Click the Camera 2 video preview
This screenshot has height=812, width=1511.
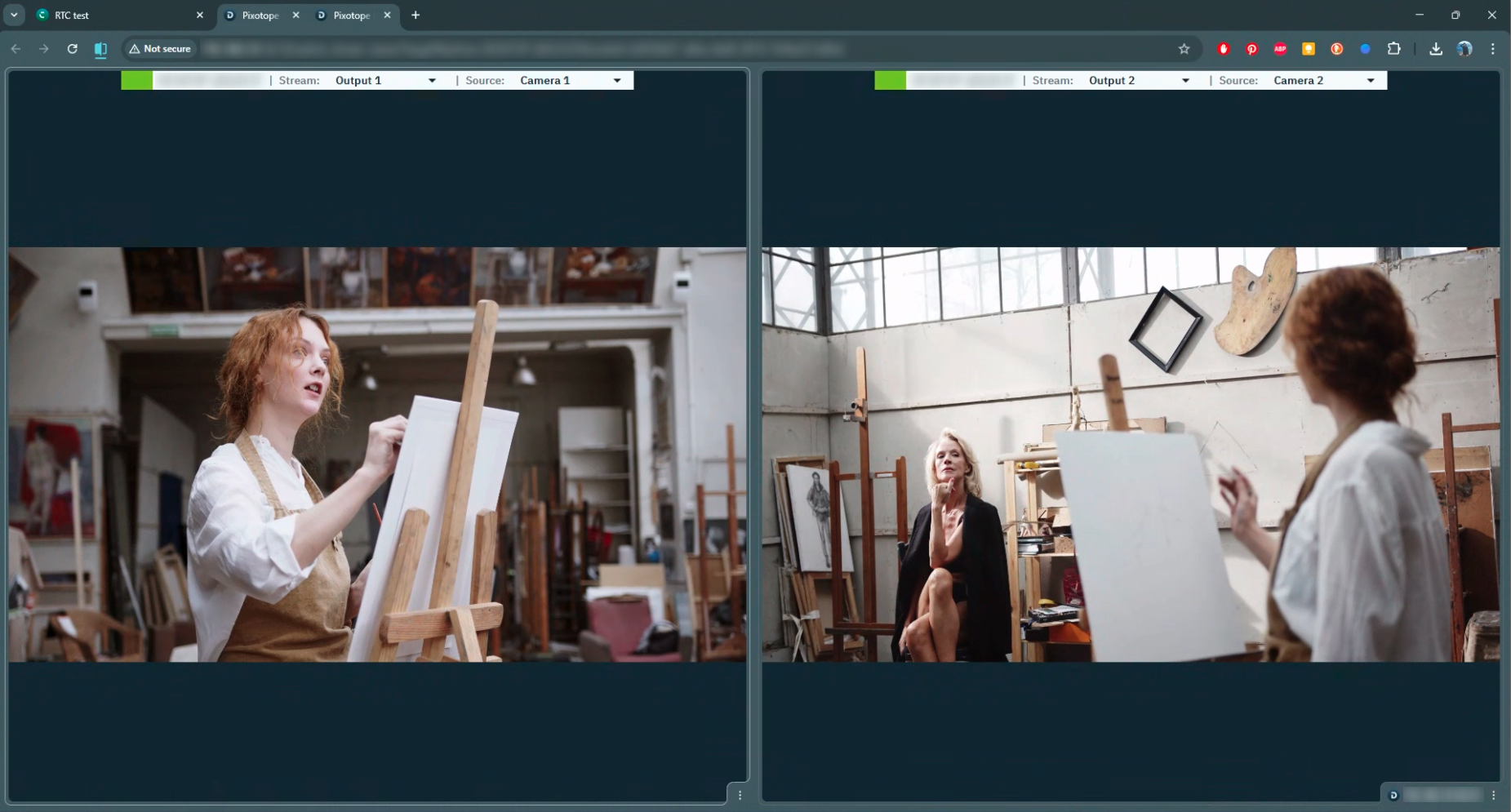(x=1130, y=454)
